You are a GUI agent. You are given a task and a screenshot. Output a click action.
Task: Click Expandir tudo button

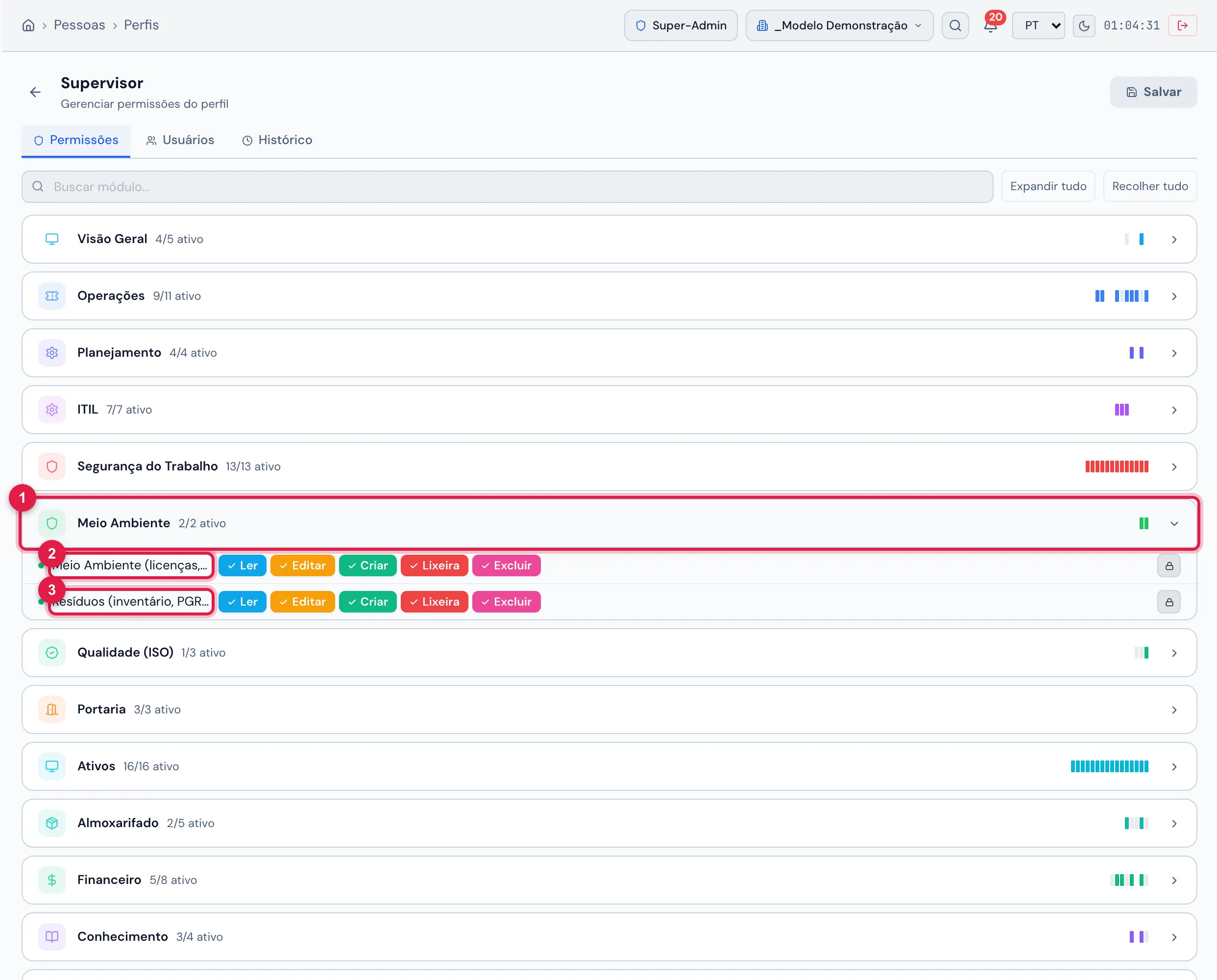click(1048, 186)
